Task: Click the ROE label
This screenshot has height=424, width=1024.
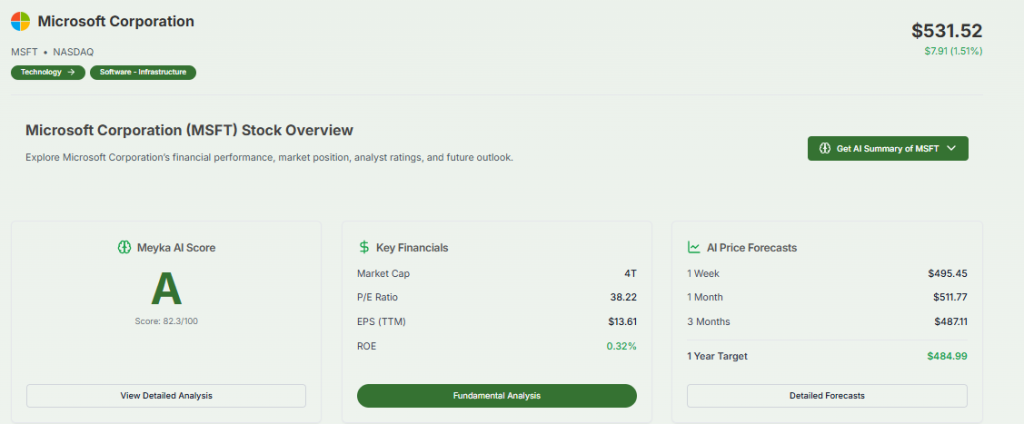Action: coord(366,346)
